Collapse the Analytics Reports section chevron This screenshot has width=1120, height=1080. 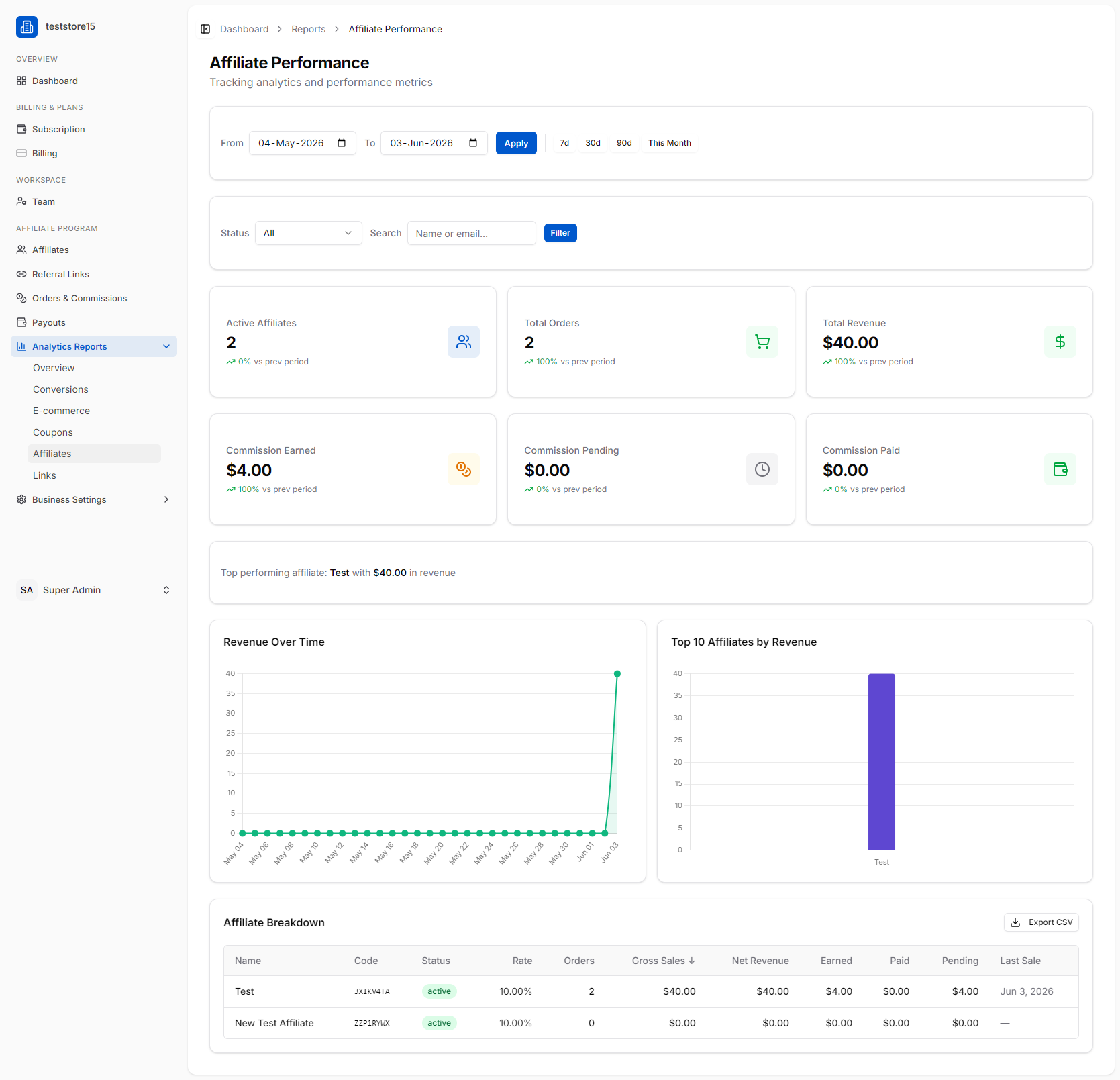[166, 346]
